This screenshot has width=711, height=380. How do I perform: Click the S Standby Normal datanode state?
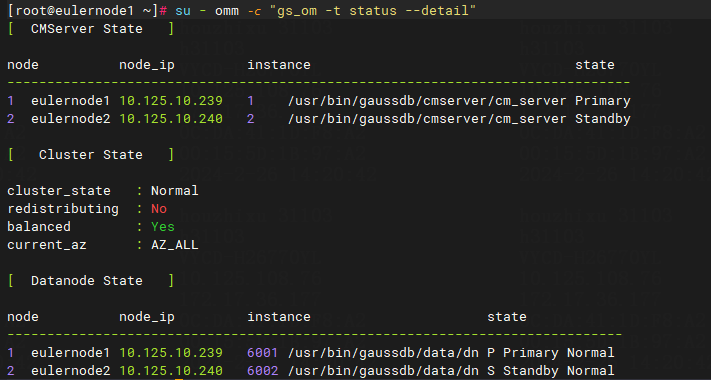click(551, 371)
